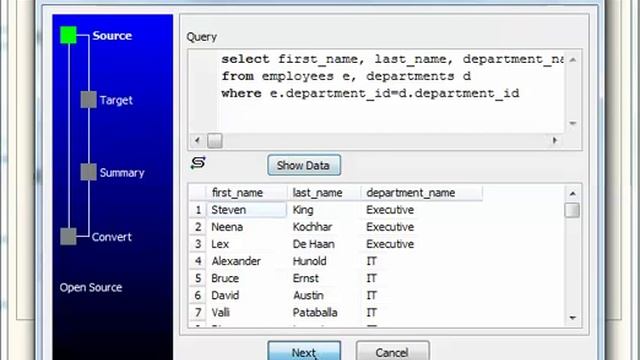Click the data grid scroll down arrow
Screen dimensions: 640x360
[572, 317]
